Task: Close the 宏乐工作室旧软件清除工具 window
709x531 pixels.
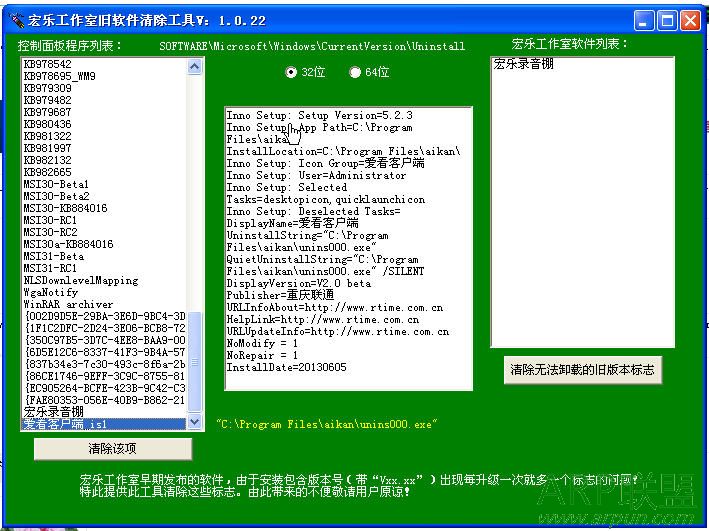Action: pyautogui.click(x=690, y=20)
